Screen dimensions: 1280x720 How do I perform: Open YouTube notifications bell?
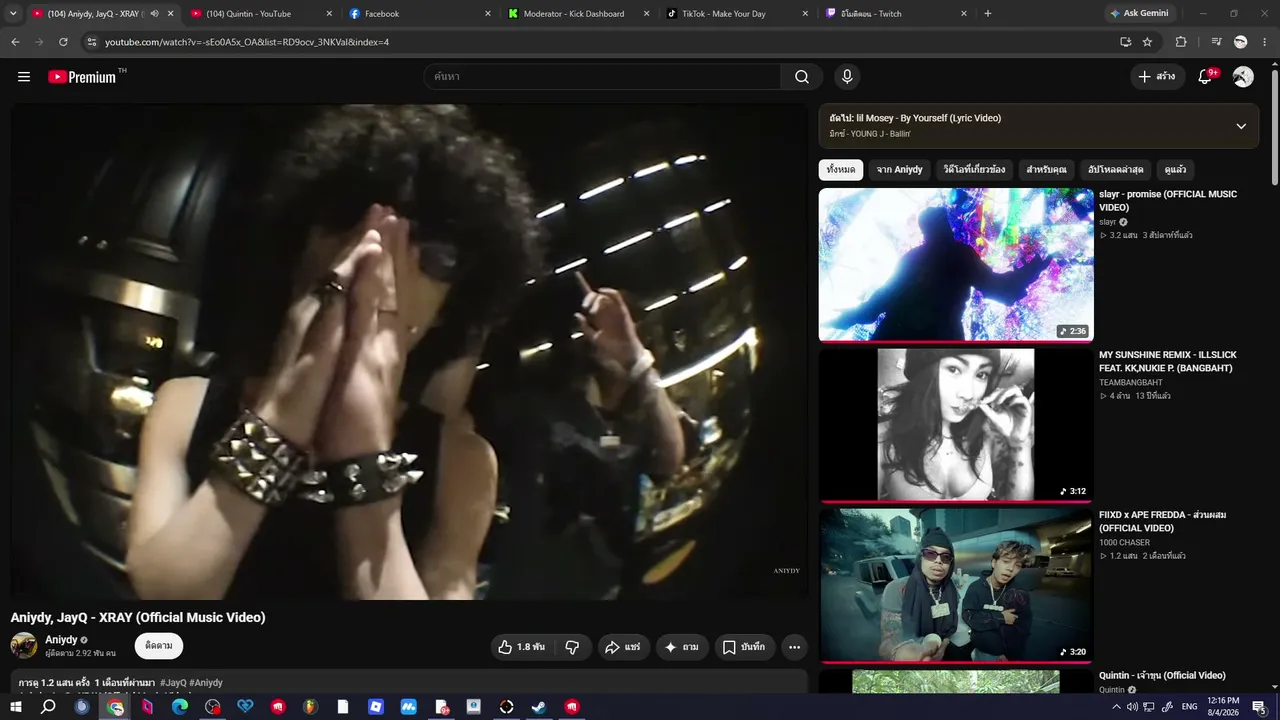tap(1206, 77)
